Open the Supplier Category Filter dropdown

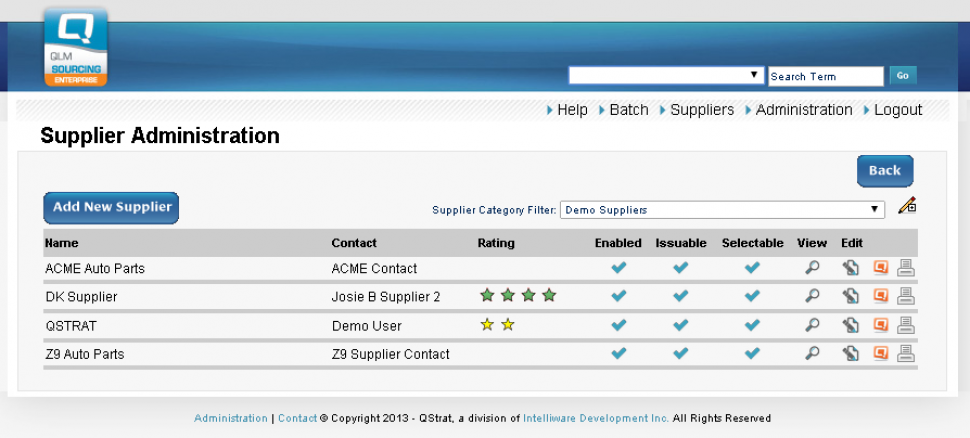click(x=722, y=210)
